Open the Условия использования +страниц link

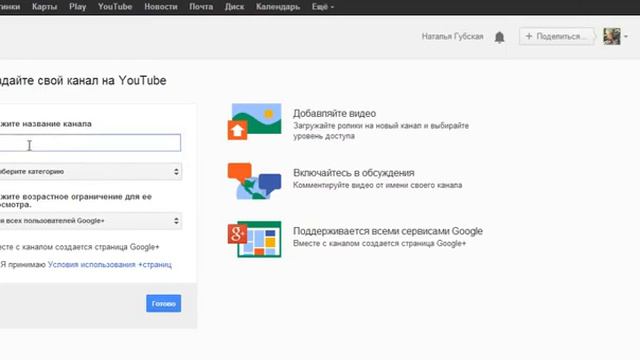tap(109, 264)
